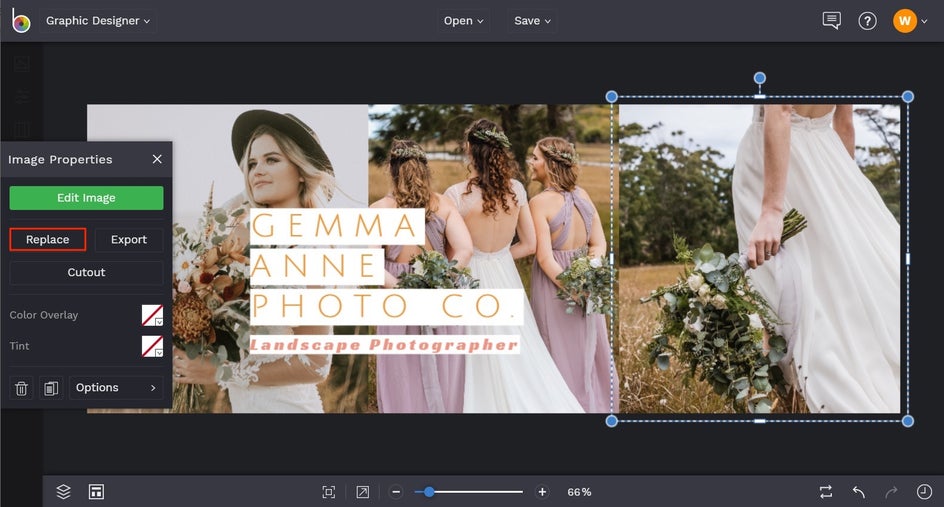Delete the image with the trash icon
Viewport: 944px width, 507px height.
click(21, 388)
